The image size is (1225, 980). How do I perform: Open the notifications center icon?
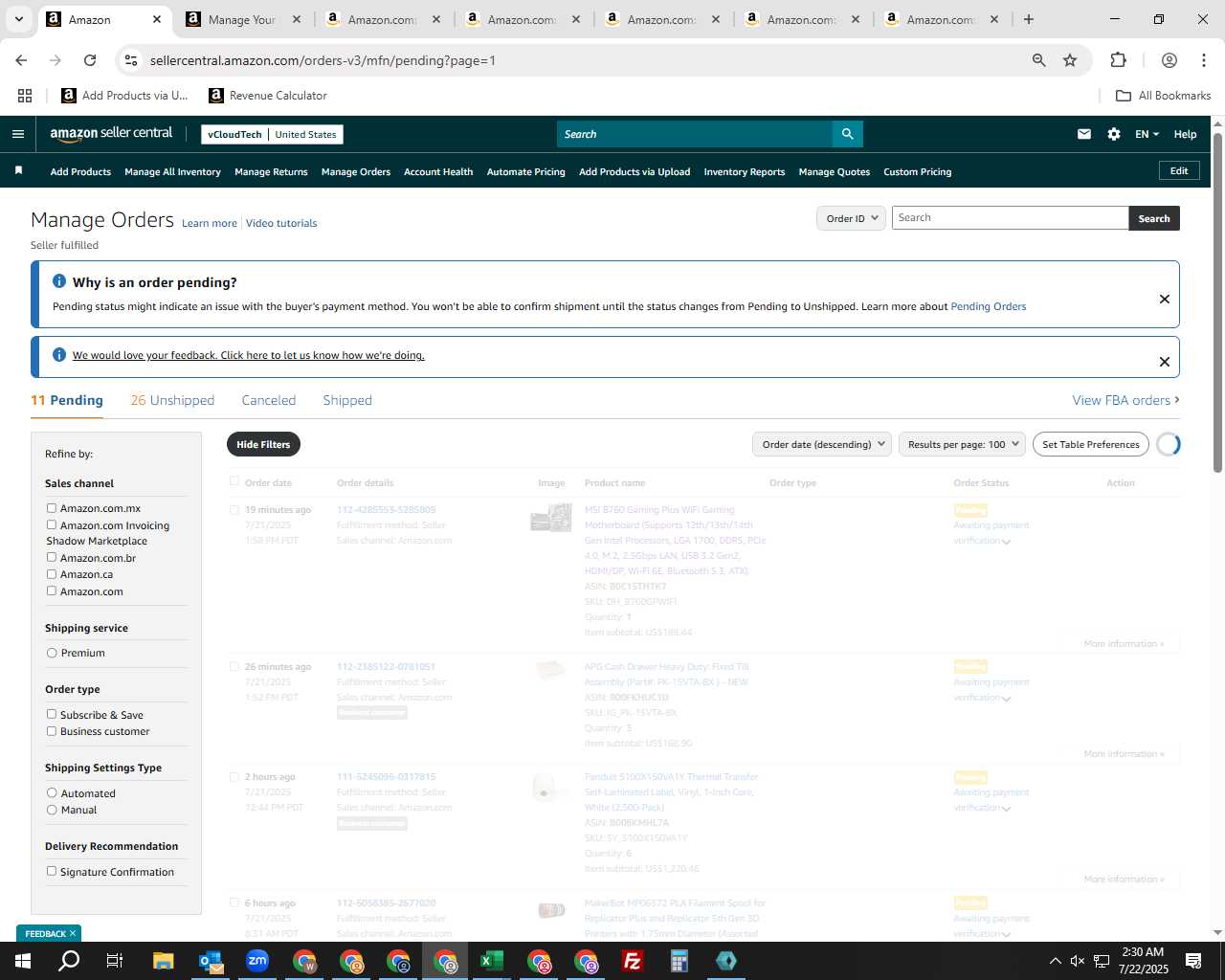click(1193, 961)
